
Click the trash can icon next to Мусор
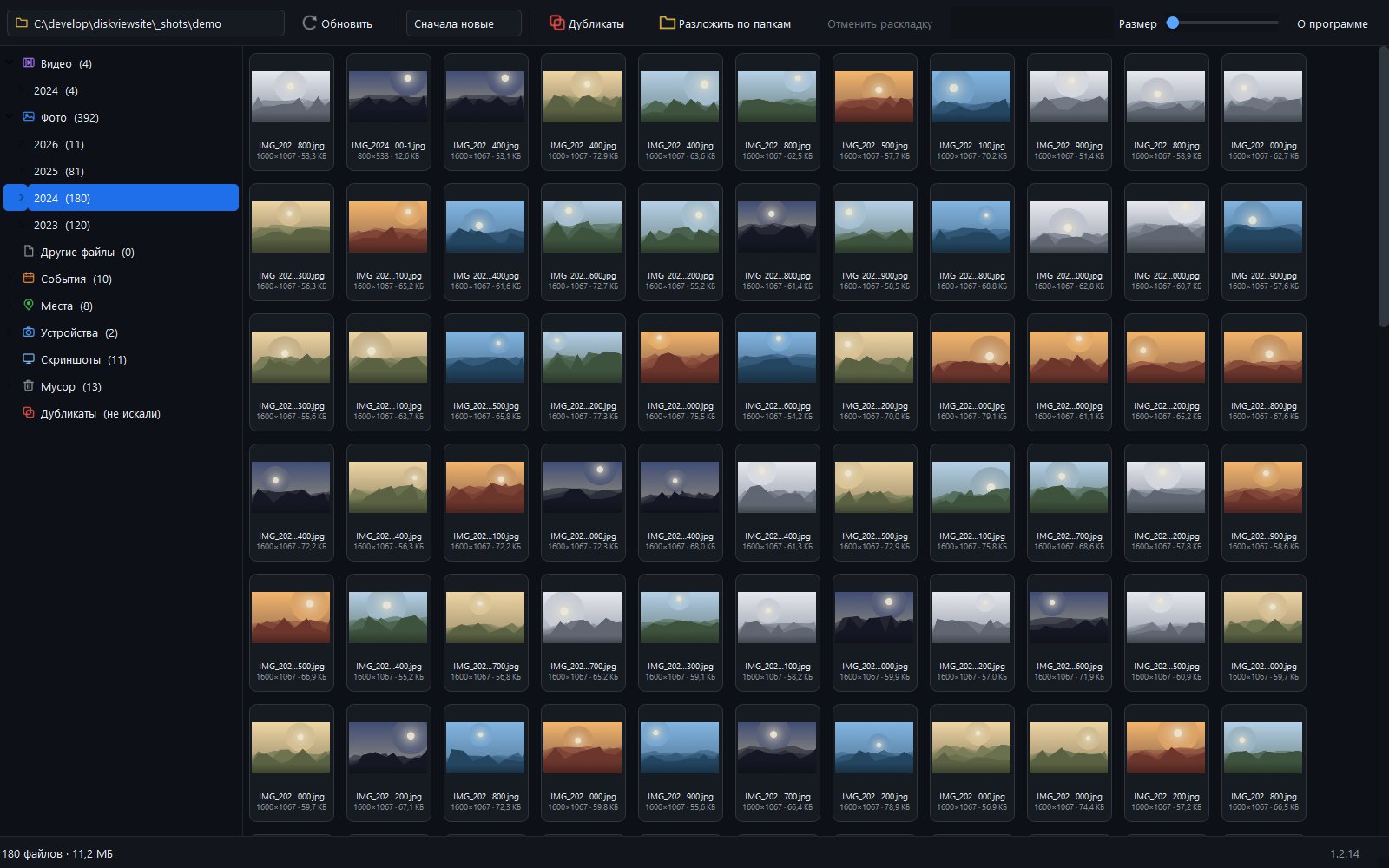(29, 386)
